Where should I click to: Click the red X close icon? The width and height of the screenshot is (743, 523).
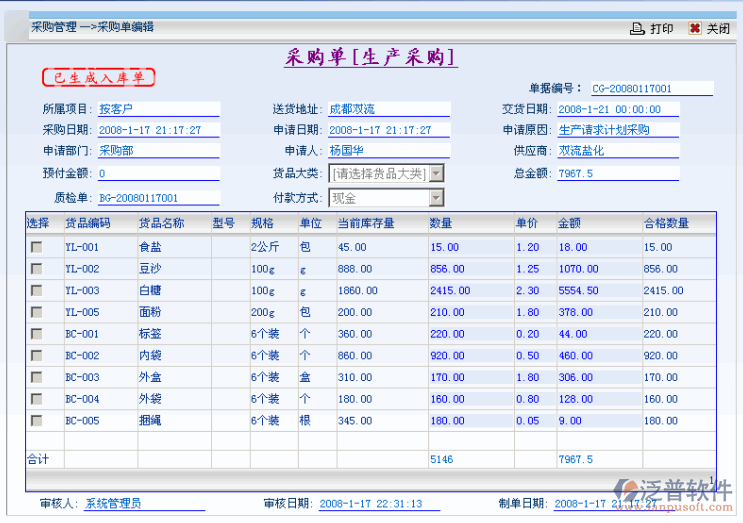pyautogui.click(x=695, y=29)
